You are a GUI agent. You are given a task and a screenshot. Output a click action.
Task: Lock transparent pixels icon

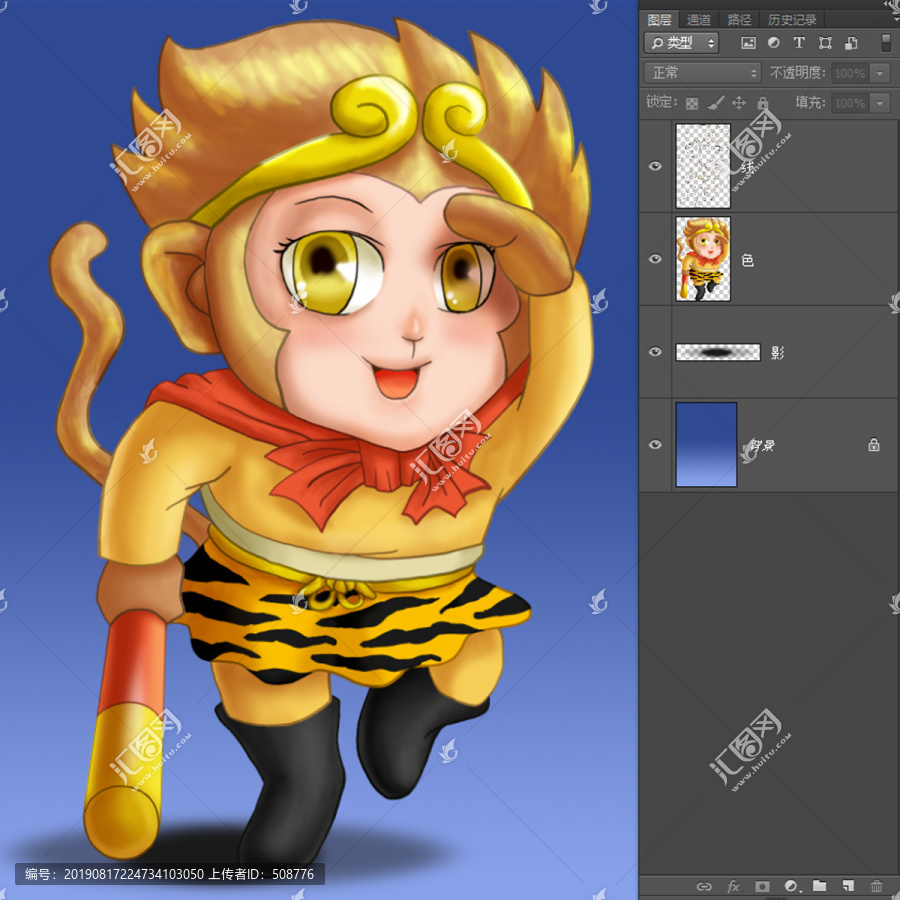click(692, 103)
